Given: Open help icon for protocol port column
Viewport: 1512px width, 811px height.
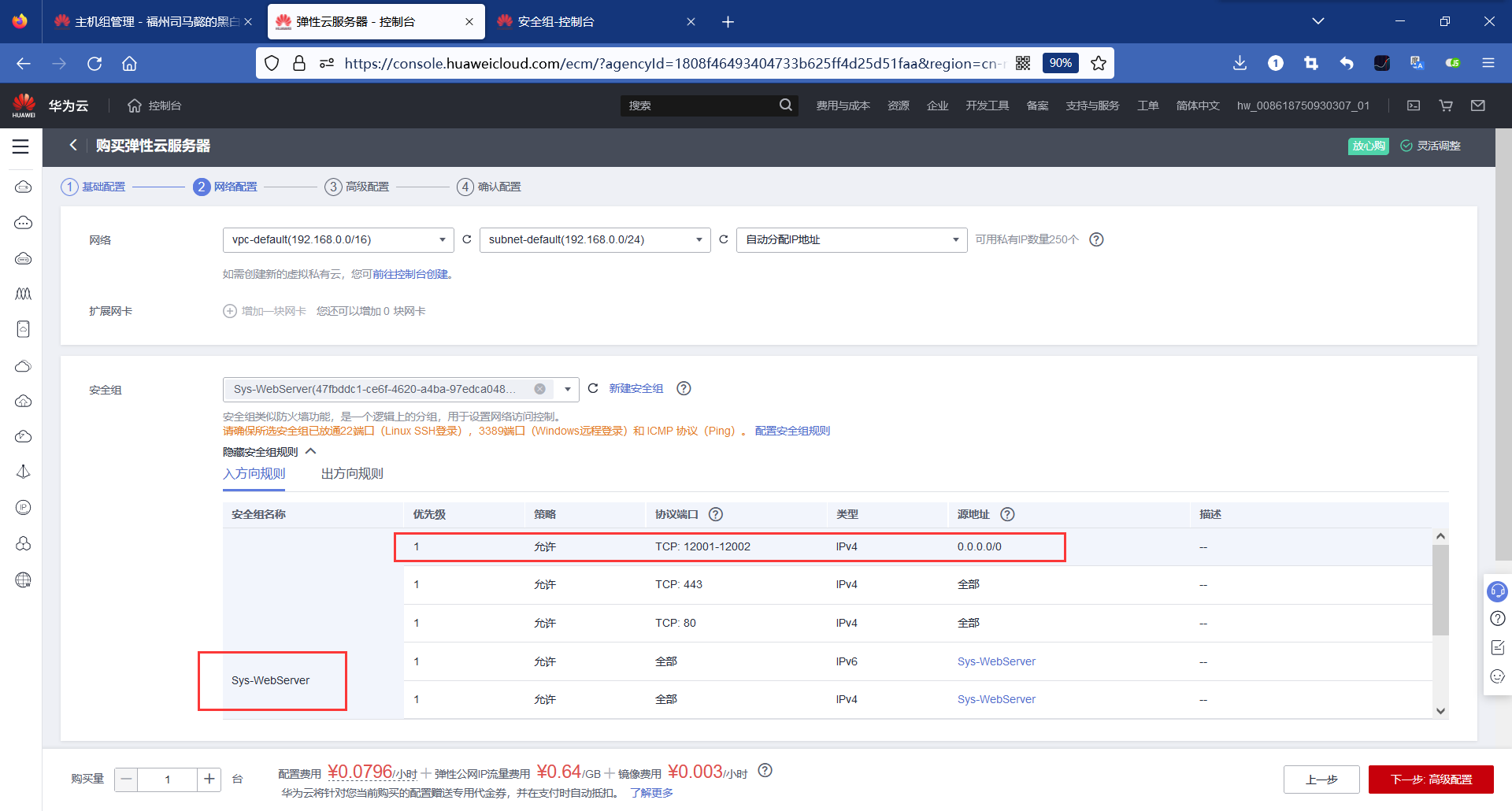Looking at the screenshot, I should (x=716, y=514).
